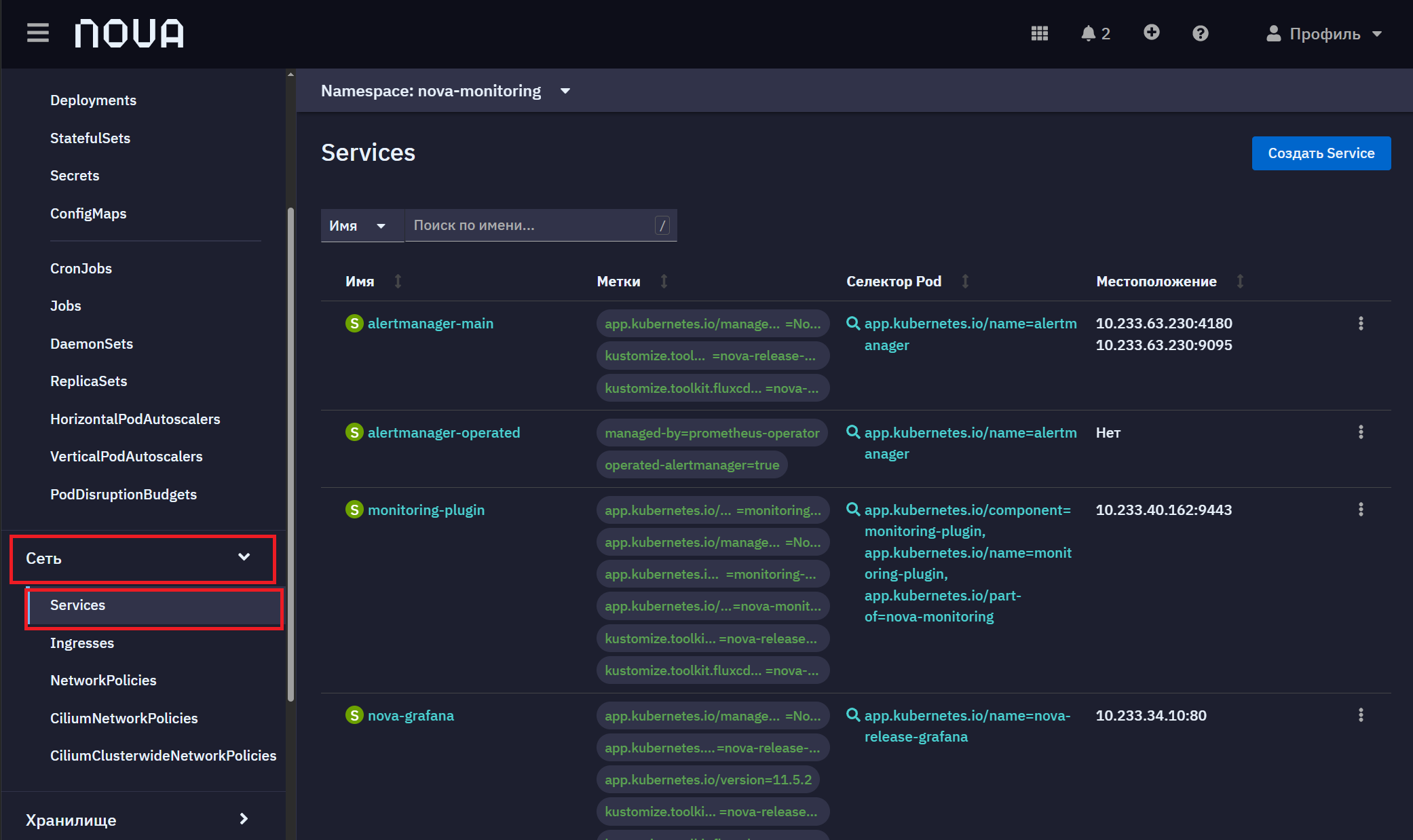Click the S badge beside nova-grafana
The height and width of the screenshot is (840, 1413).
pos(354,715)
